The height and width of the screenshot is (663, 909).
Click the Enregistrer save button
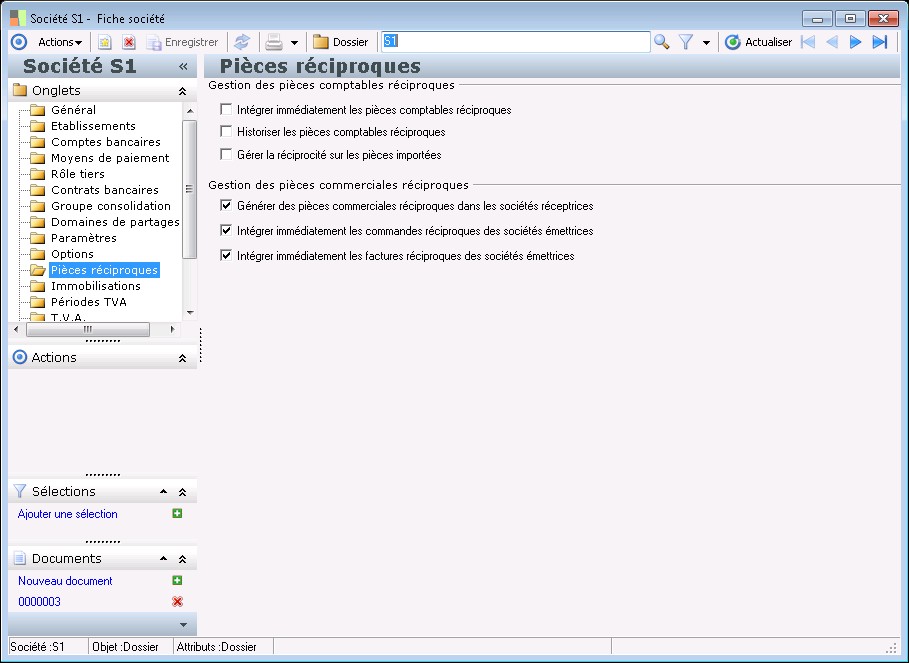[x=182, y=42]
